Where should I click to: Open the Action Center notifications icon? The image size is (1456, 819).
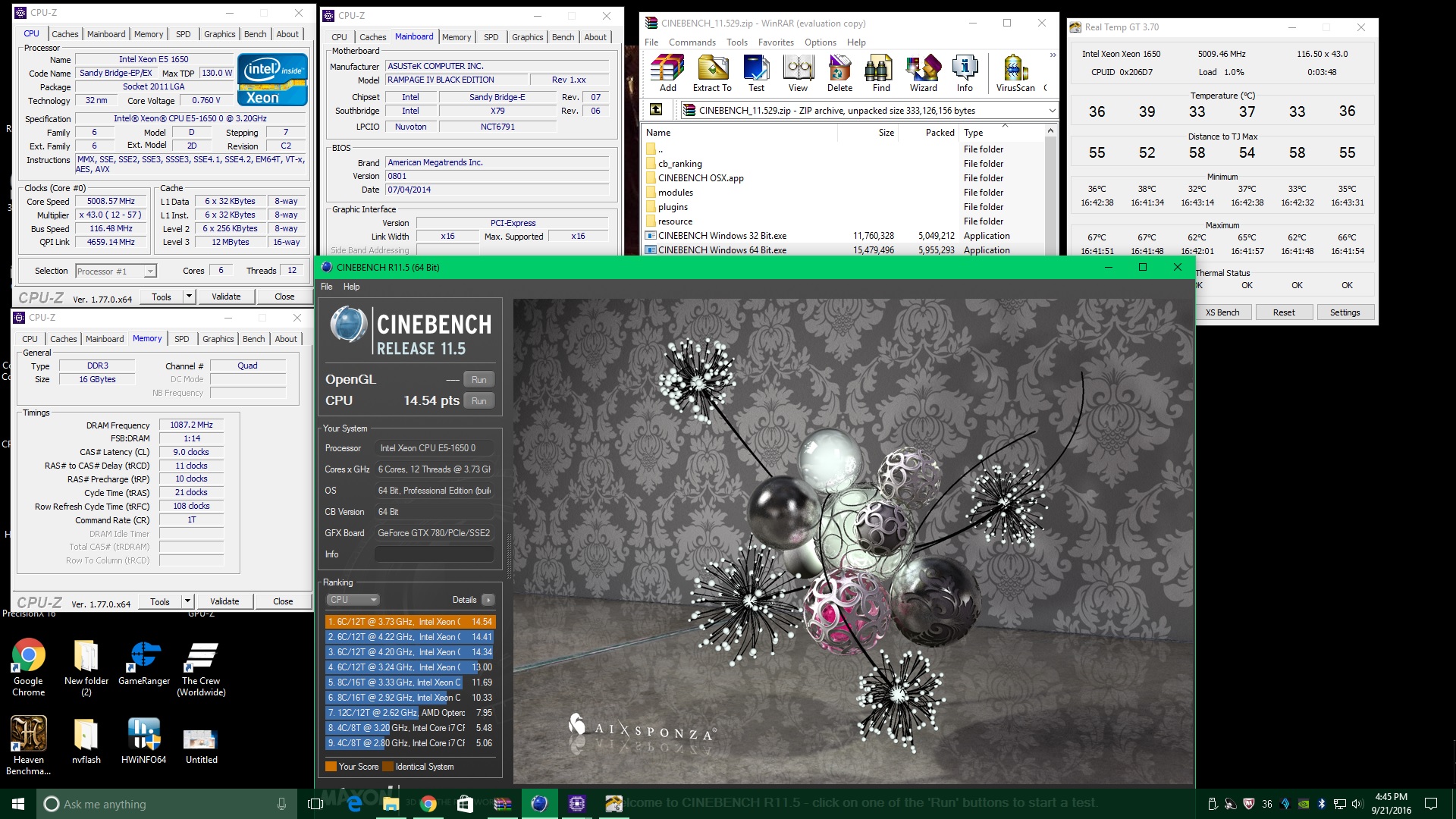point(1430,804)
